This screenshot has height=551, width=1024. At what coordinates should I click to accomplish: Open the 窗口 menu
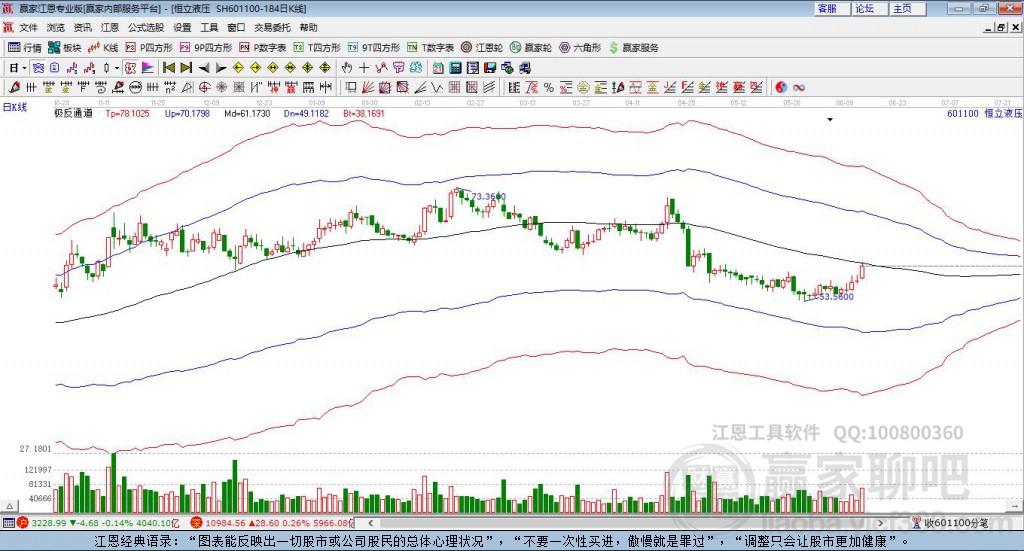click(x=236, y=27)
